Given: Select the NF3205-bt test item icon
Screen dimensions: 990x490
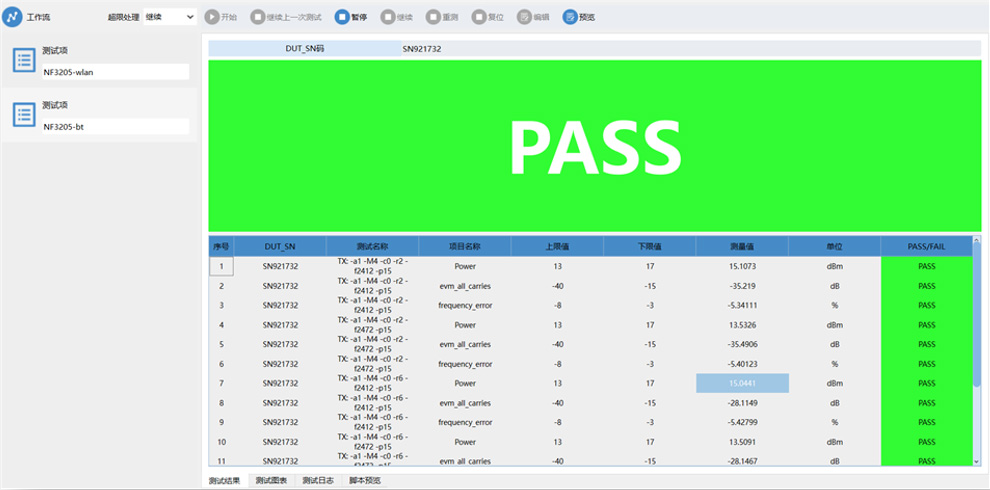Looking at the screenshot, I should [24, 114].
